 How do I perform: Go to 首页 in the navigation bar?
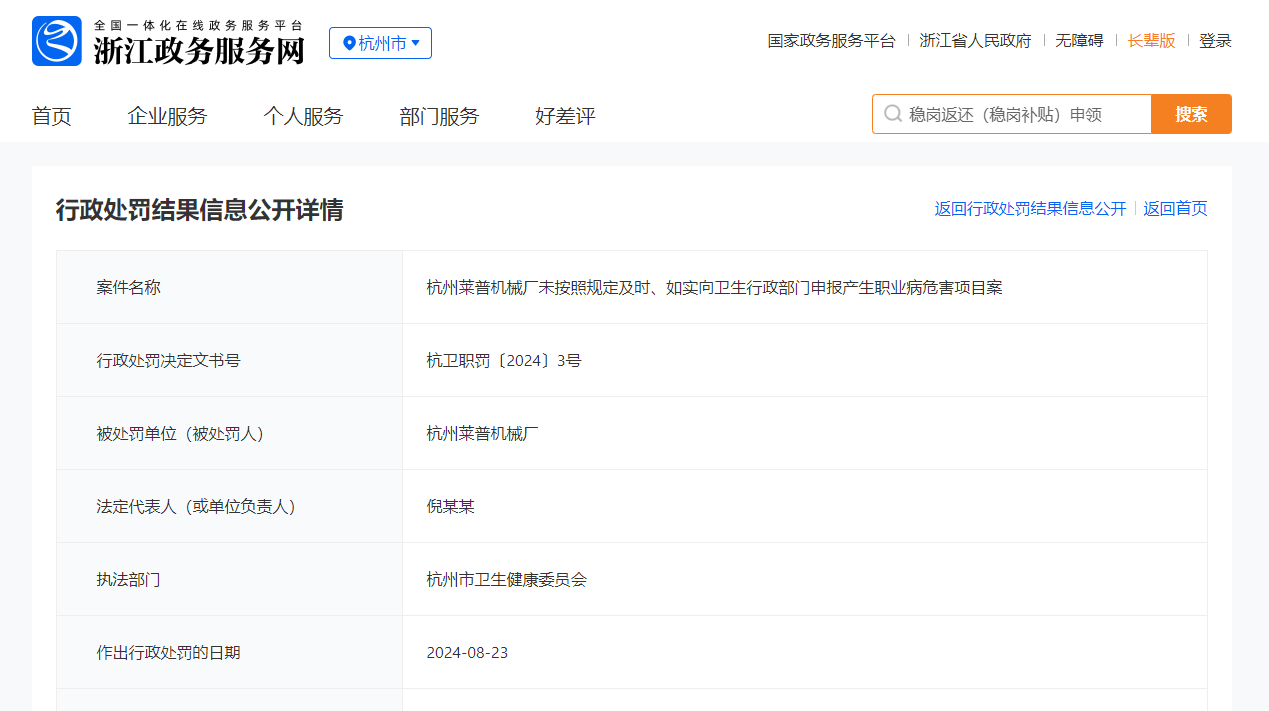click(52, 116)
